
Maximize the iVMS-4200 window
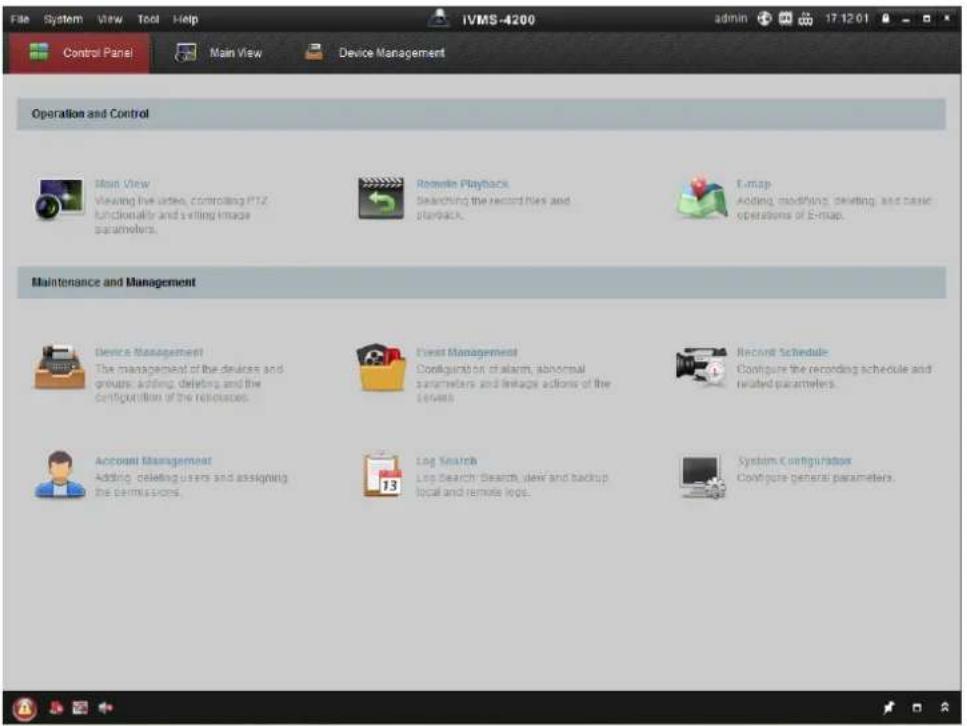pos(926,19)
